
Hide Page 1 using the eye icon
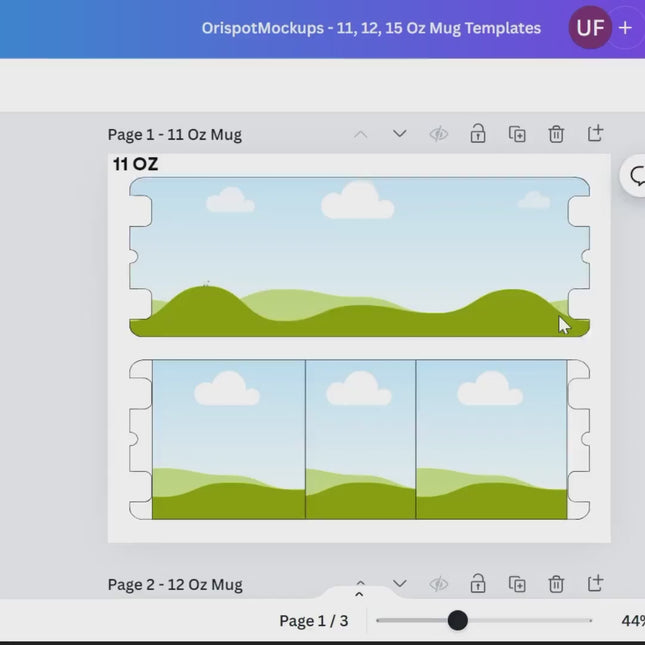click(438, 134)
